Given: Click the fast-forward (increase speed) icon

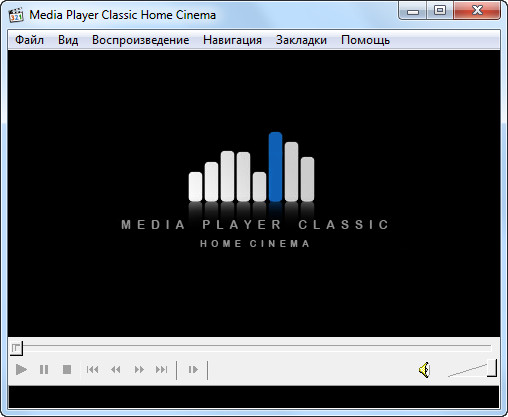Looking at the screenshot, I should click(x=139, y=370).
